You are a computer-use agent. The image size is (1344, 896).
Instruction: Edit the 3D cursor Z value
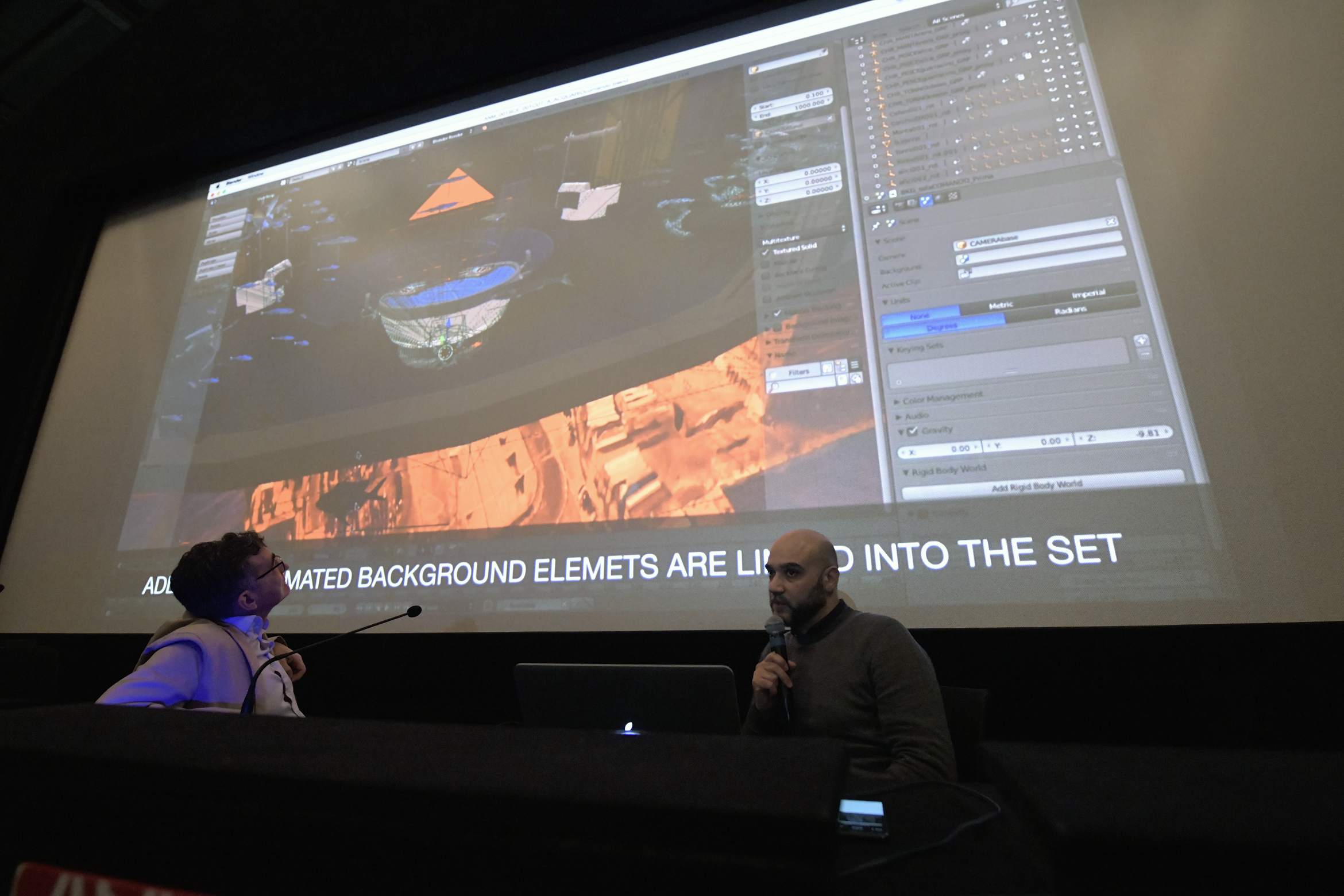pyautogui.click(x=800, y=195)
